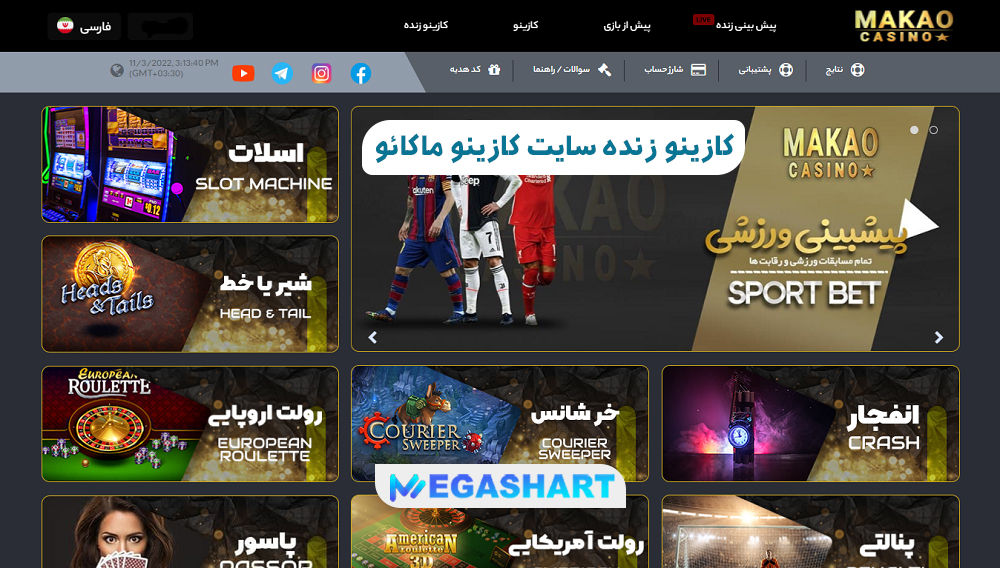
Task: Click the dark button beside language selector
Action: tap(160, 26)
